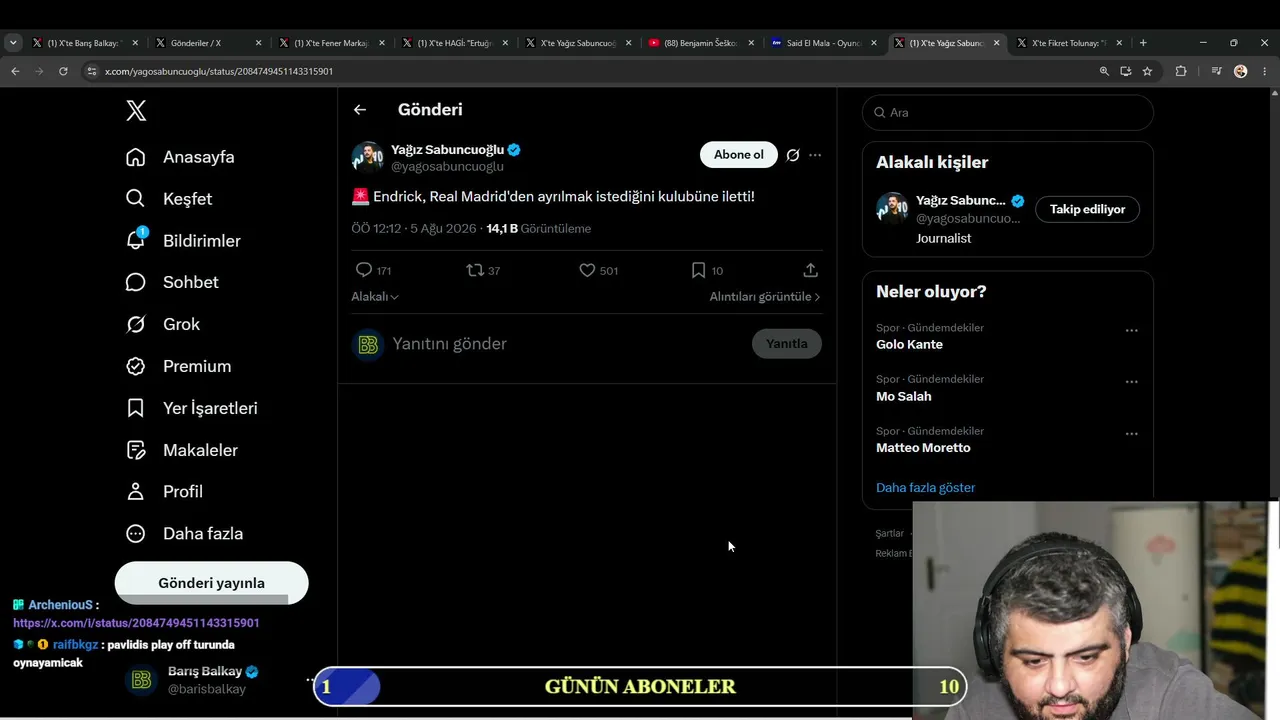Reload the current page

pyautogui.click(x=63, y=71)
